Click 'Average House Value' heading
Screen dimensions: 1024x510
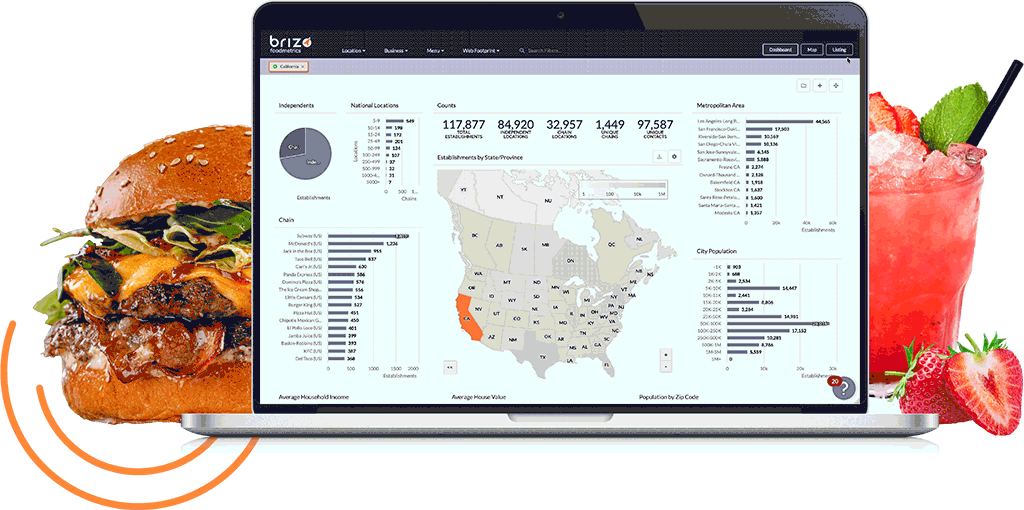(x=479, y=396)
